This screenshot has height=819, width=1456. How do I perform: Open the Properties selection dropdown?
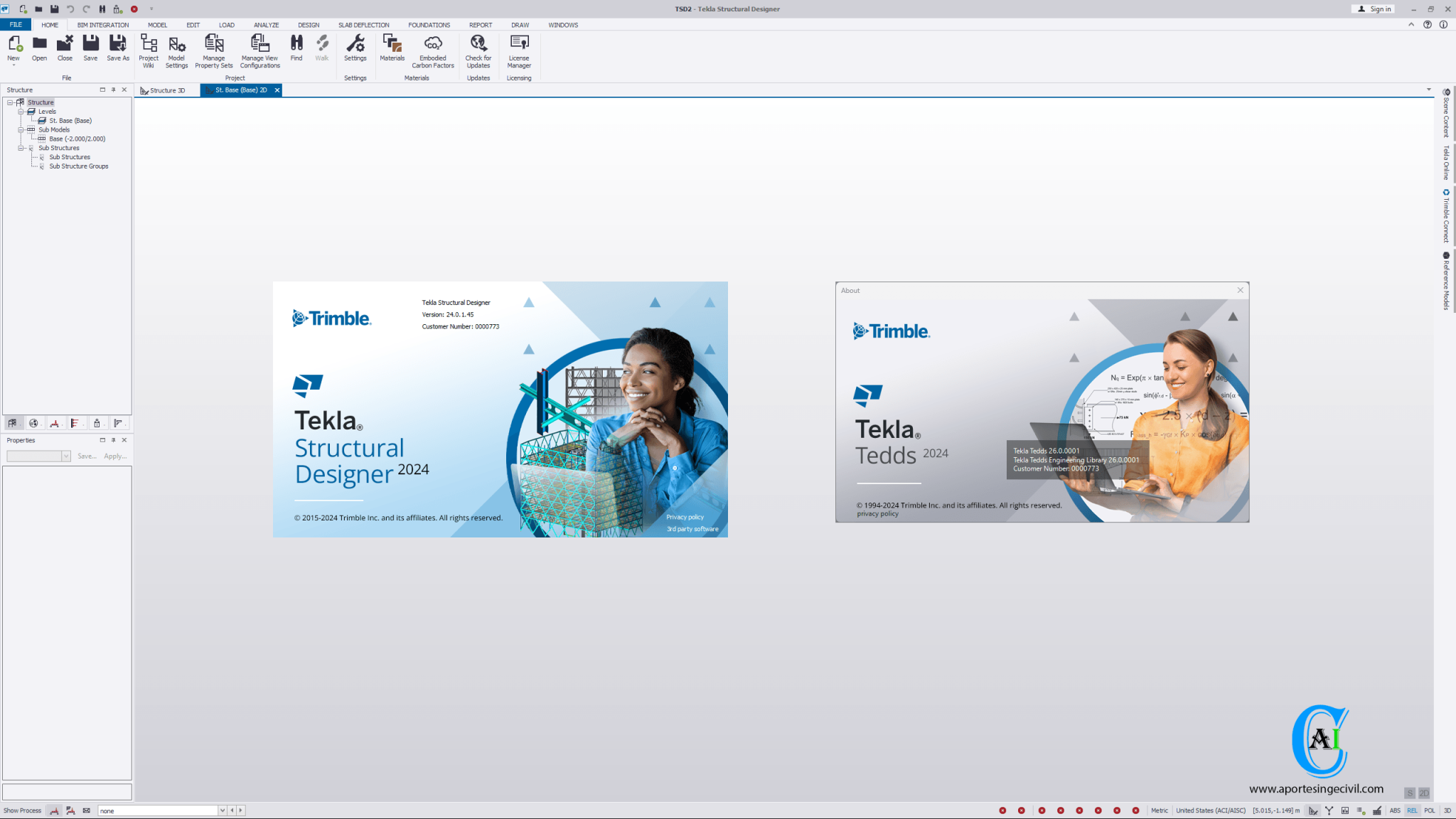tap(66, 456)
